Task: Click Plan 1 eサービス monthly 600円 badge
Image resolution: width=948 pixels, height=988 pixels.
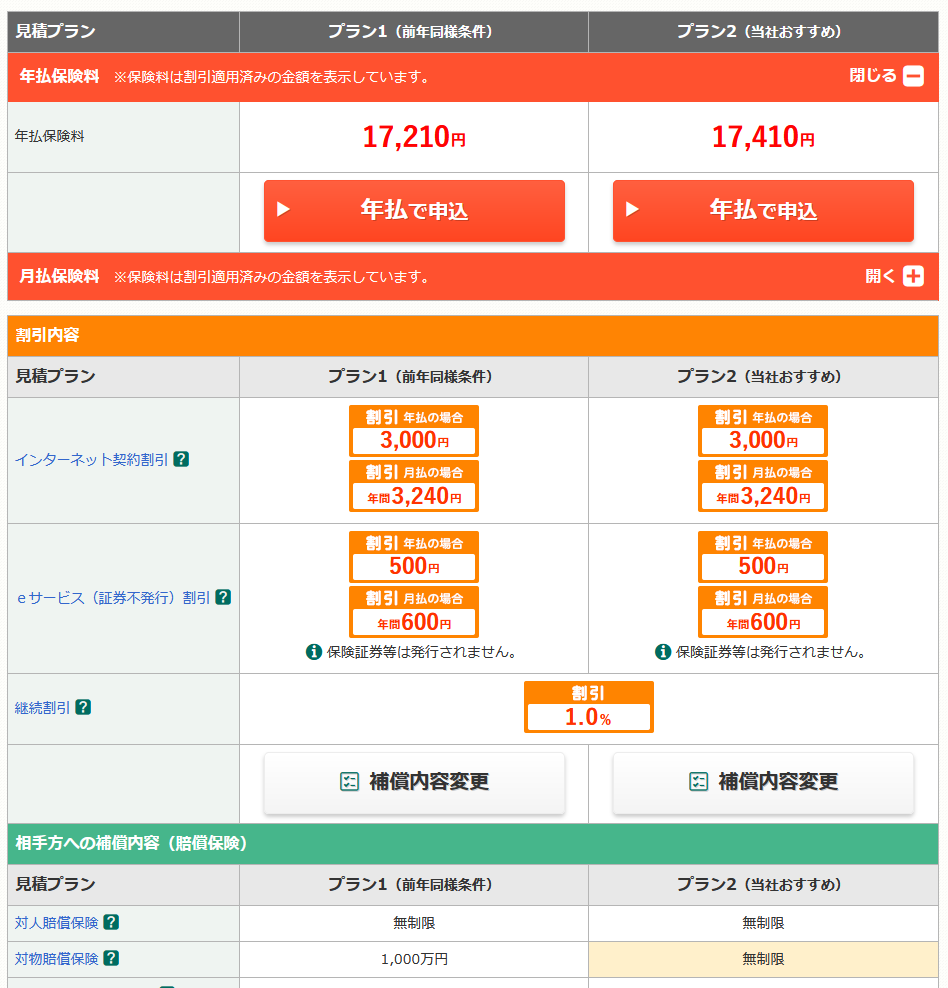Action: (414, 612)
